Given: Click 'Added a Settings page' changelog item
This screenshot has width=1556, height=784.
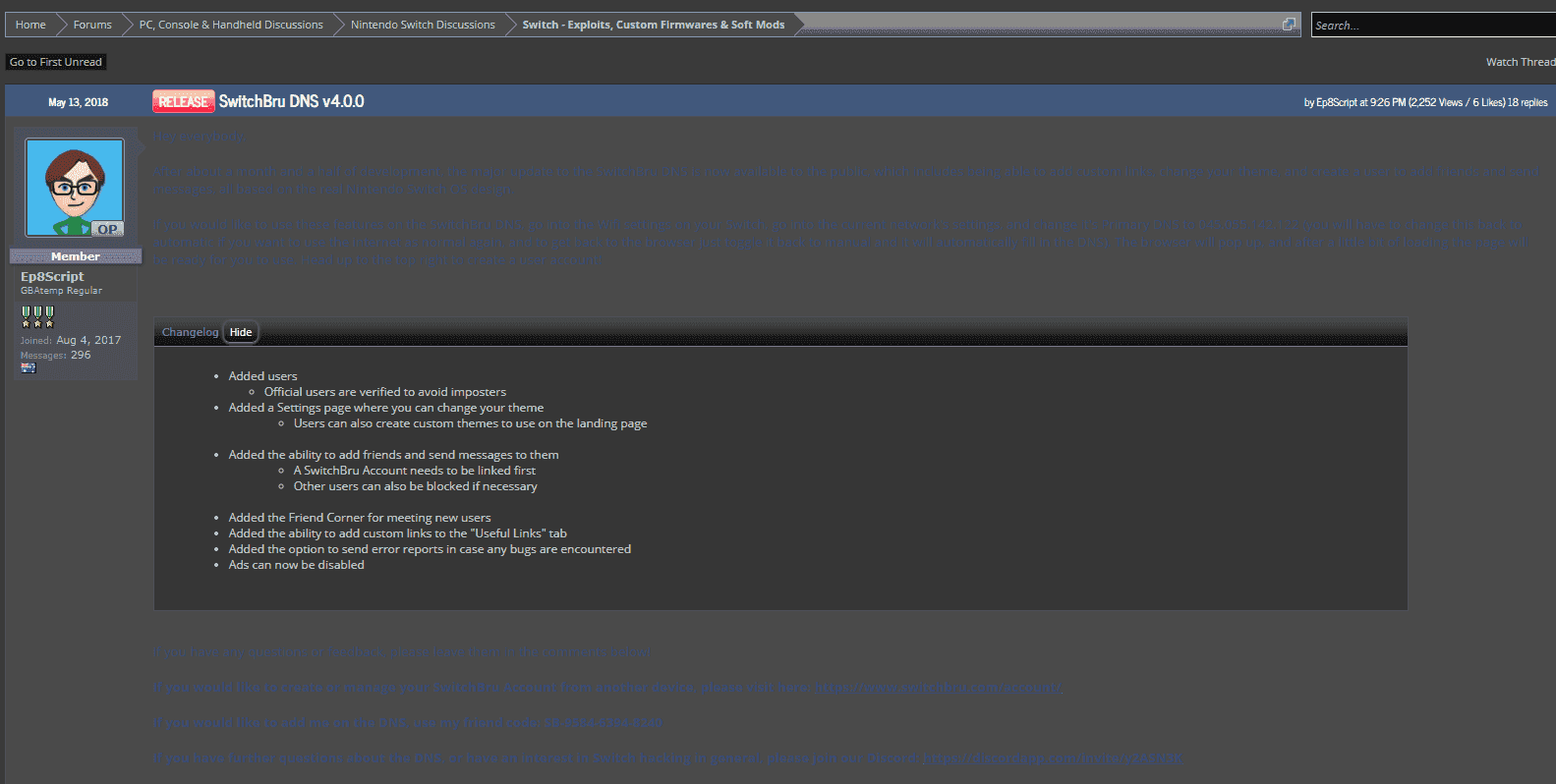Looking at the screenshot, I should [386, 408].
